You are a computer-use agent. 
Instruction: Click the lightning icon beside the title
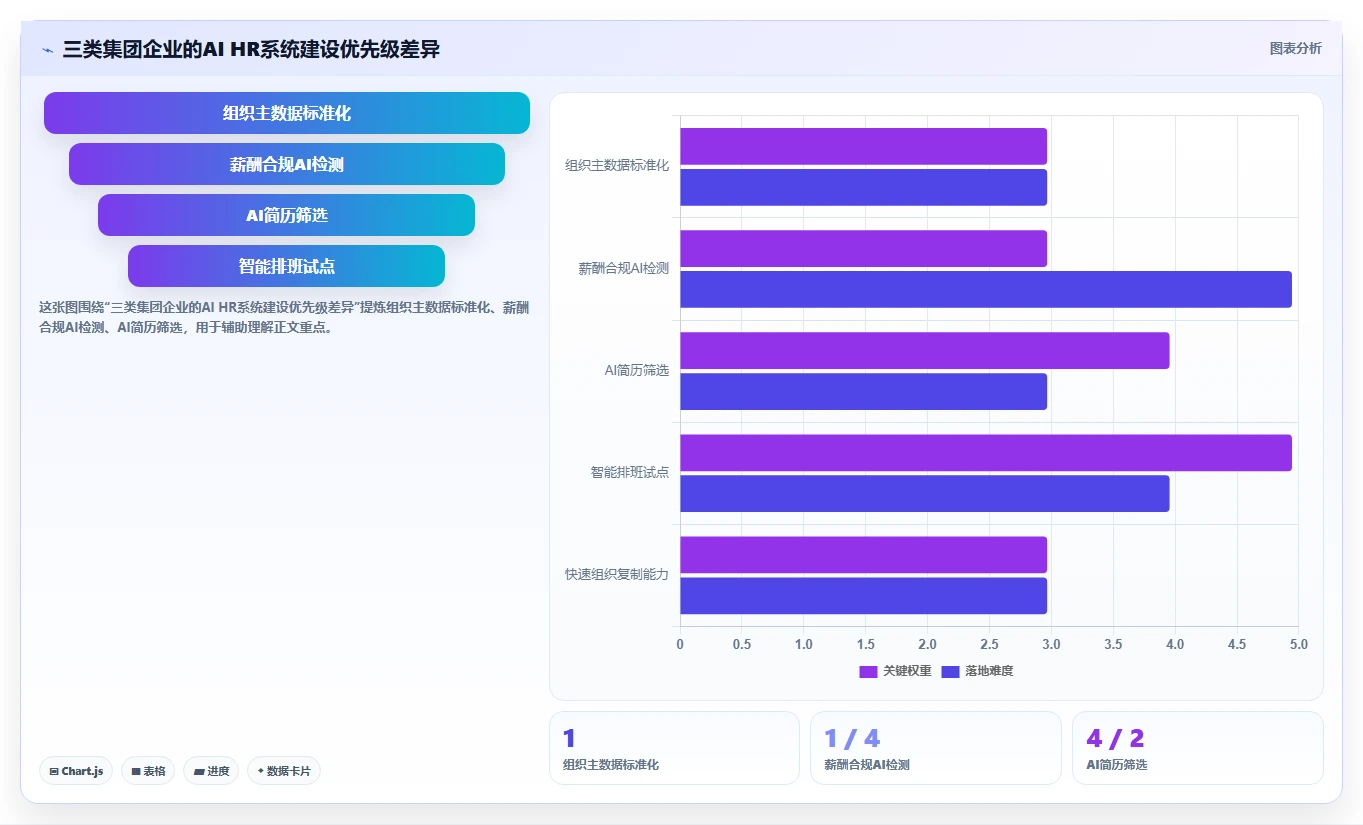click(x=48, y=49)
